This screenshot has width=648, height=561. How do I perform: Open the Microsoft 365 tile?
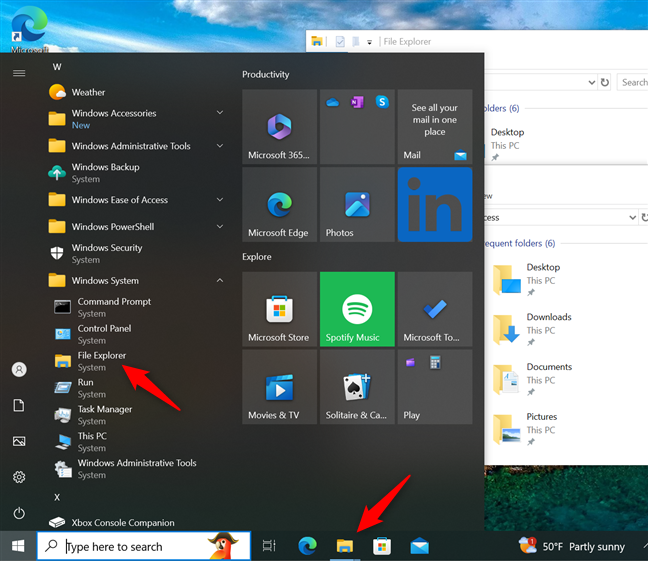click(x=279, y=127)
